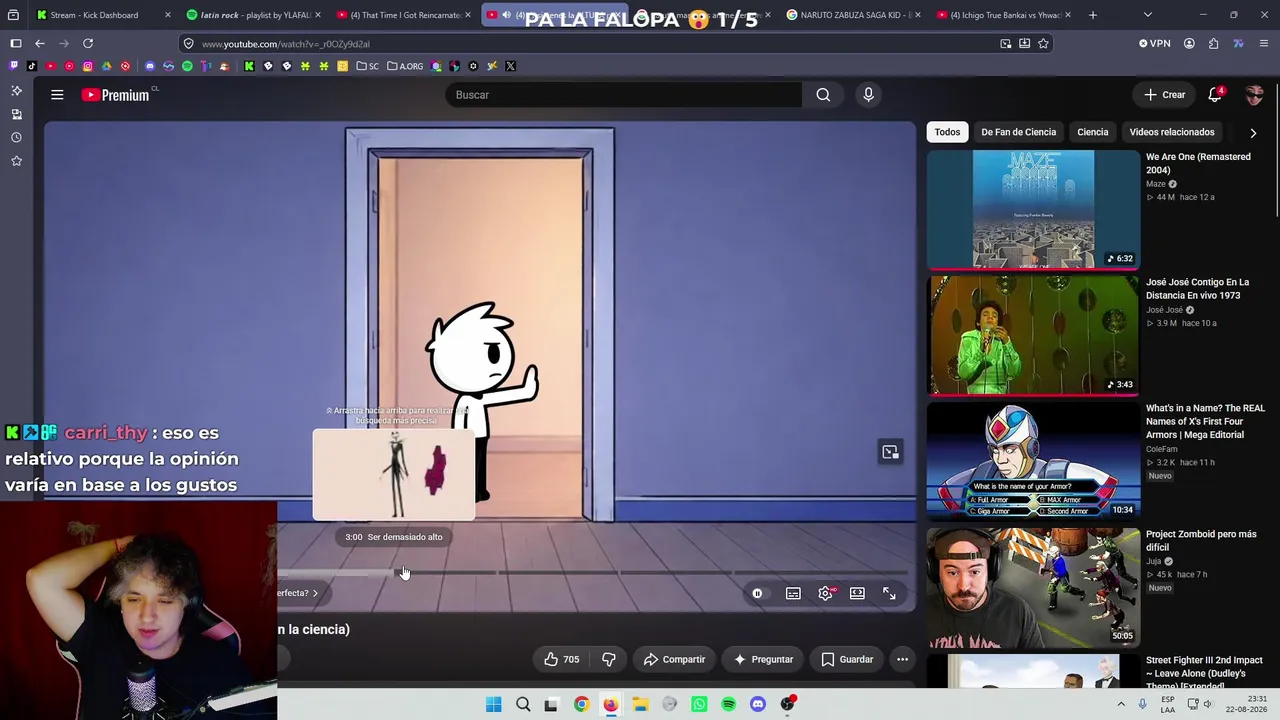
Task: Switch to theater mode
Action: pos(857,593)
